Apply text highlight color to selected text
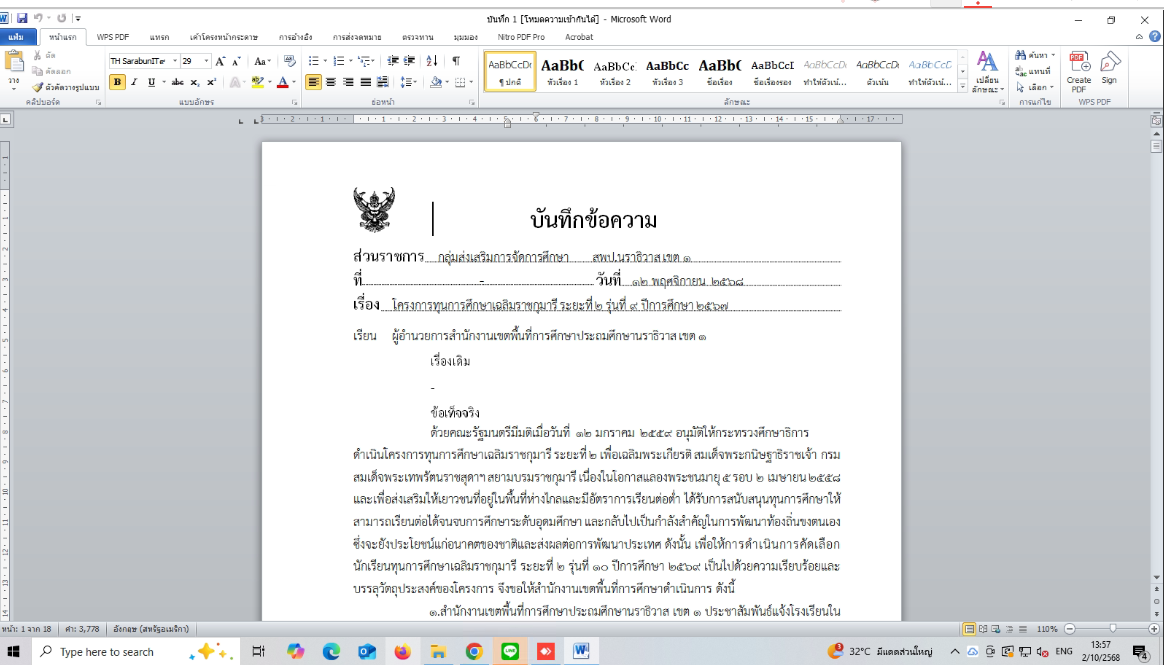 click(257, 80)
